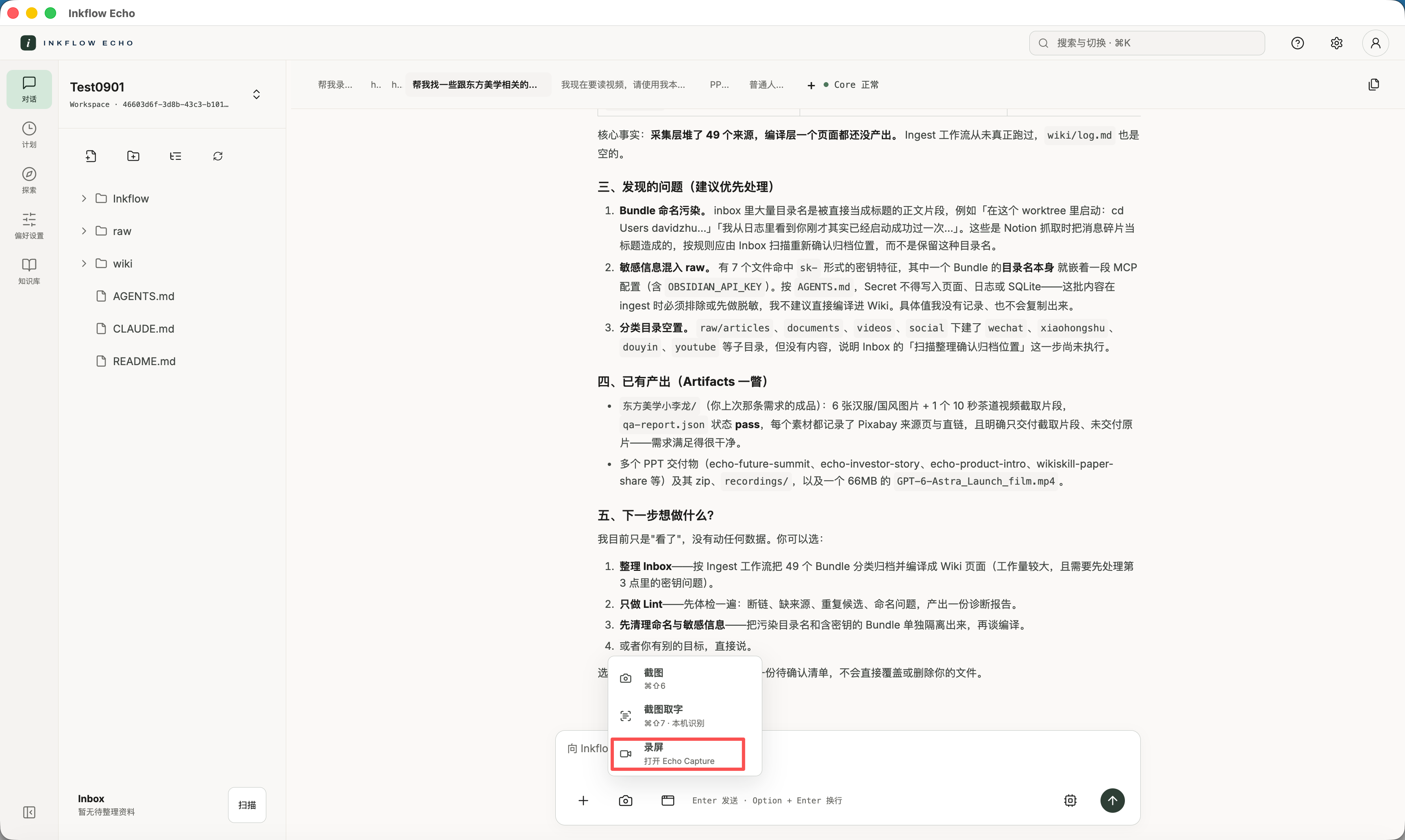Open the 对话 chat sidebar section
Screen dimensions: 1405x840
[x=29, y=89]
